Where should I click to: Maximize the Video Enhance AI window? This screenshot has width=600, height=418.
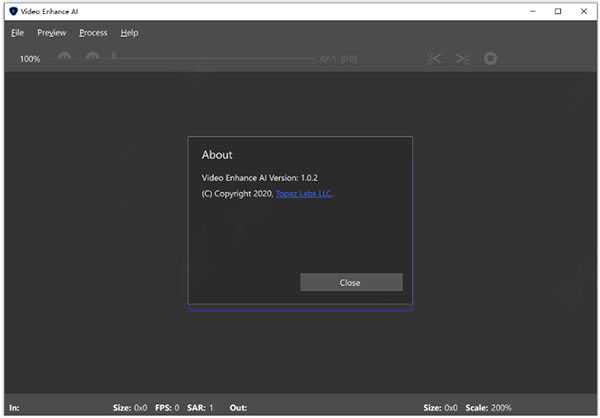[558, 11]
